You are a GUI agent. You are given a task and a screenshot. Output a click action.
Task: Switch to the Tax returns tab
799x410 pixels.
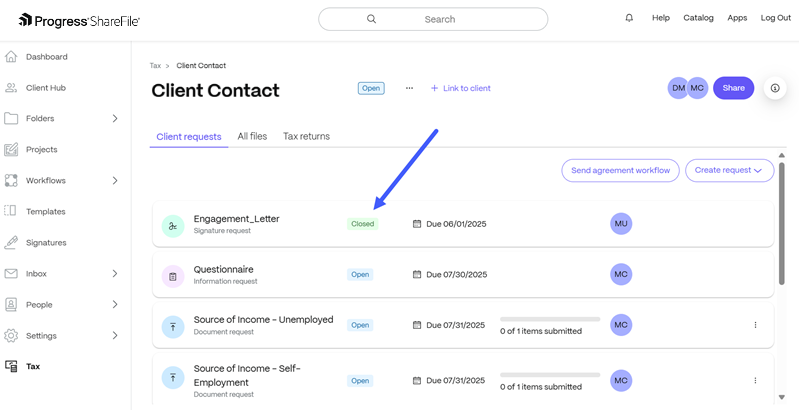(306, 136)
